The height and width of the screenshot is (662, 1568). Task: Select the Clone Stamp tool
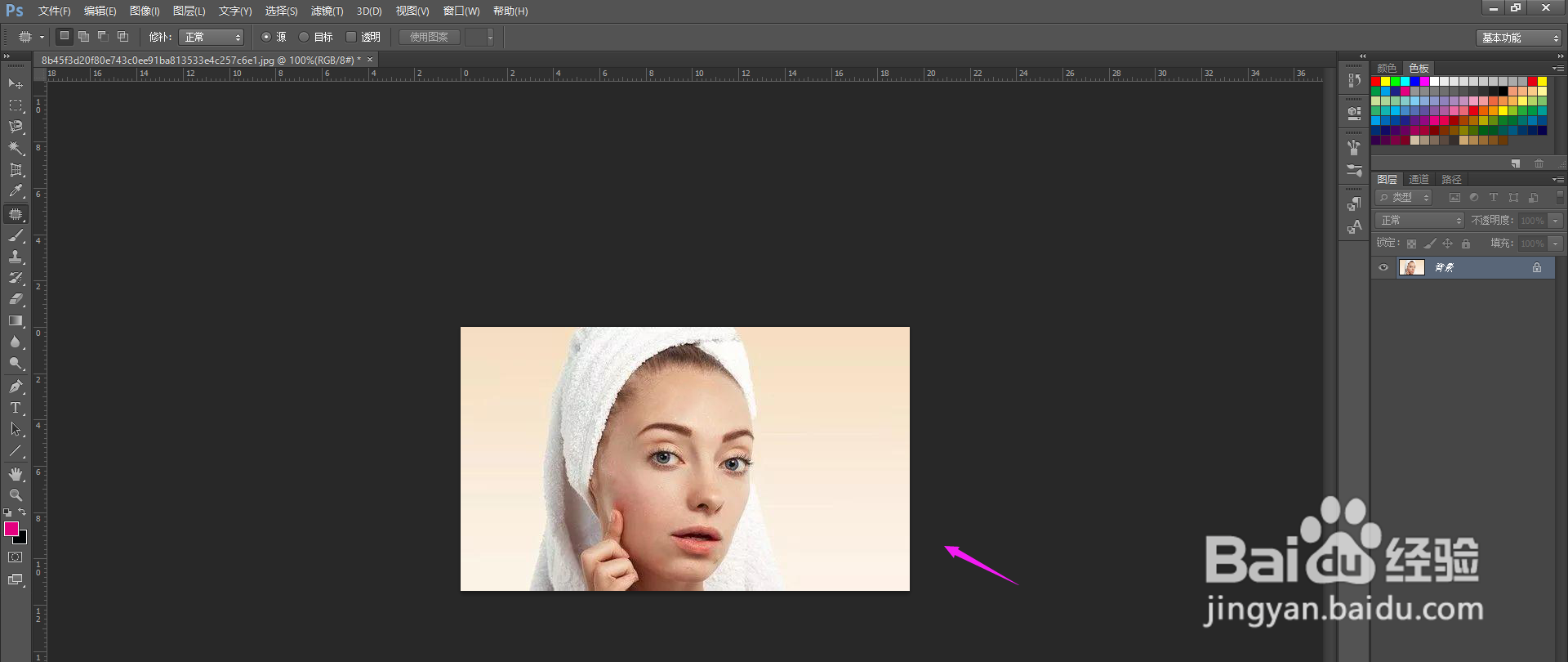point(16,257)
